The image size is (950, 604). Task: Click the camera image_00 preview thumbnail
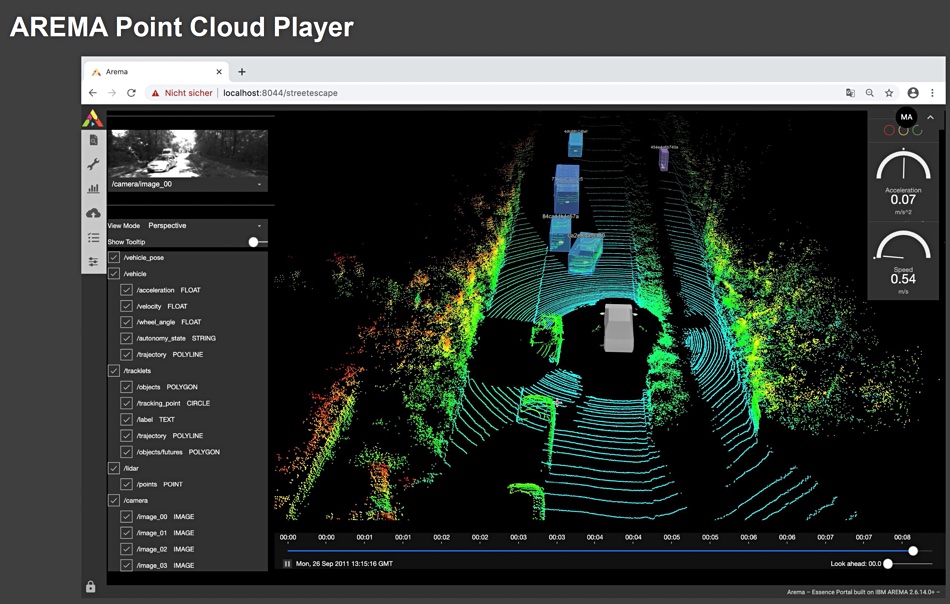[188, 154]
